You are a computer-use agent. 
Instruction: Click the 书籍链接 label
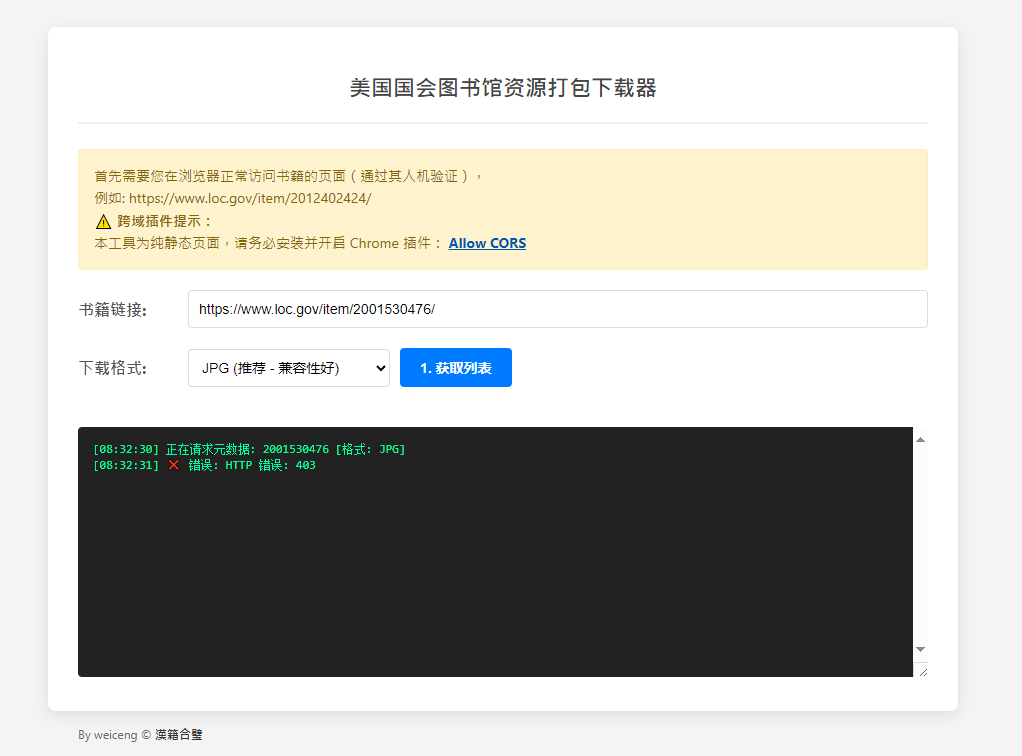pyautogui.click(x=113, y=310)
